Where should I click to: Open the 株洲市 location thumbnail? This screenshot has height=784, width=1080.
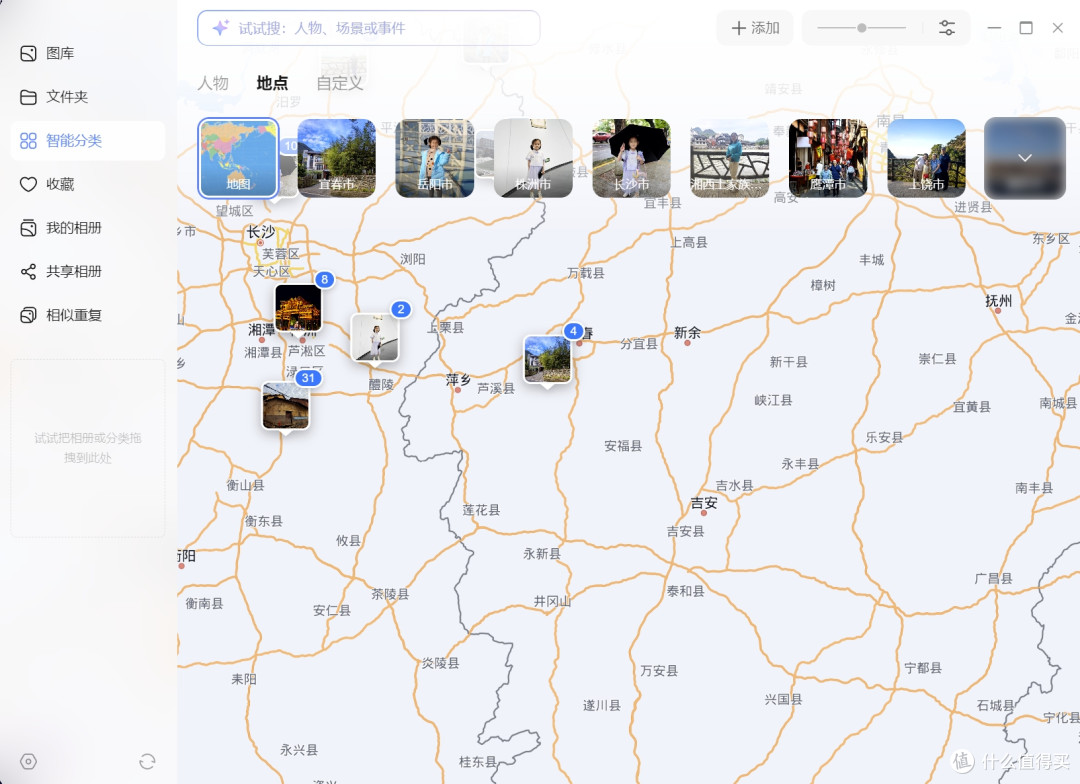pos(533,158)
